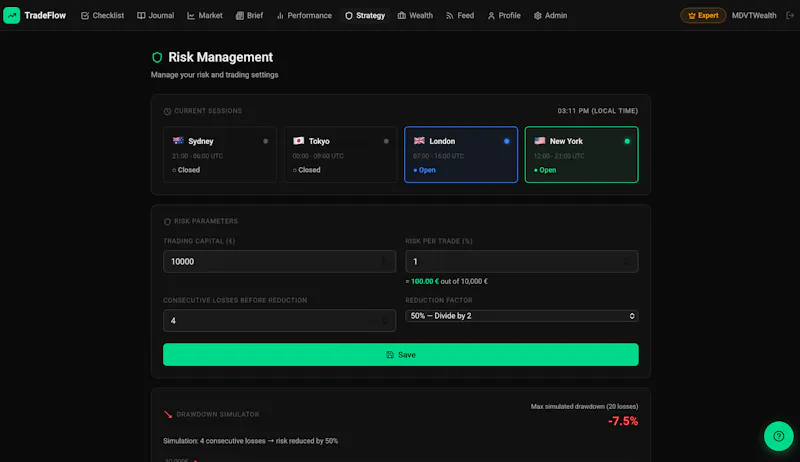Click London's blue status dot
Screen dimensions: 800x462
click(507, 141)
